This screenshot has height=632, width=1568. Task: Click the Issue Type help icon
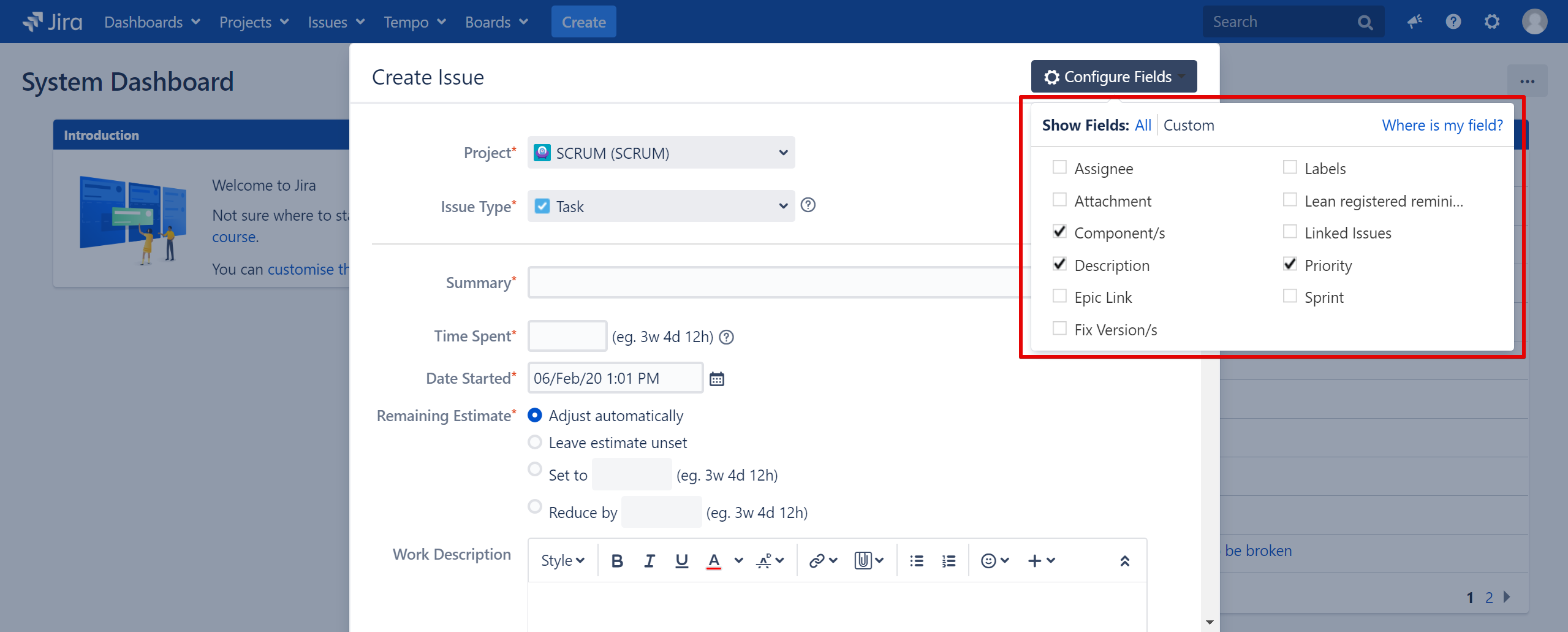808,205
